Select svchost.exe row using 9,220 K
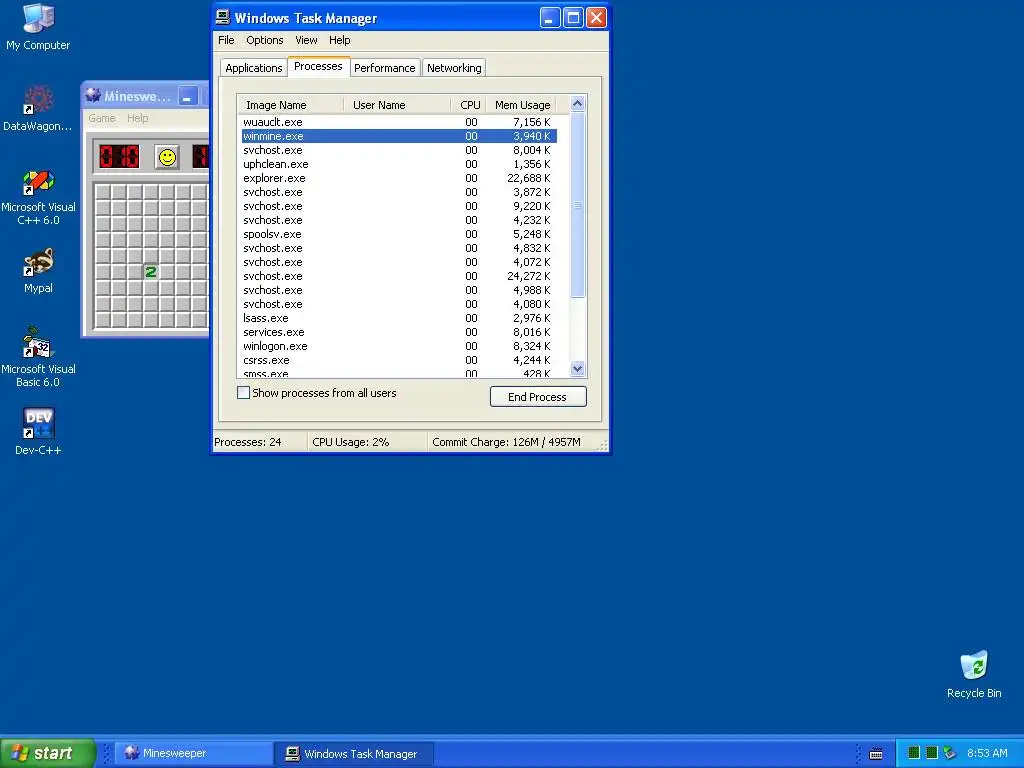This screenshot has height=768, width=1024. [398, 206]
